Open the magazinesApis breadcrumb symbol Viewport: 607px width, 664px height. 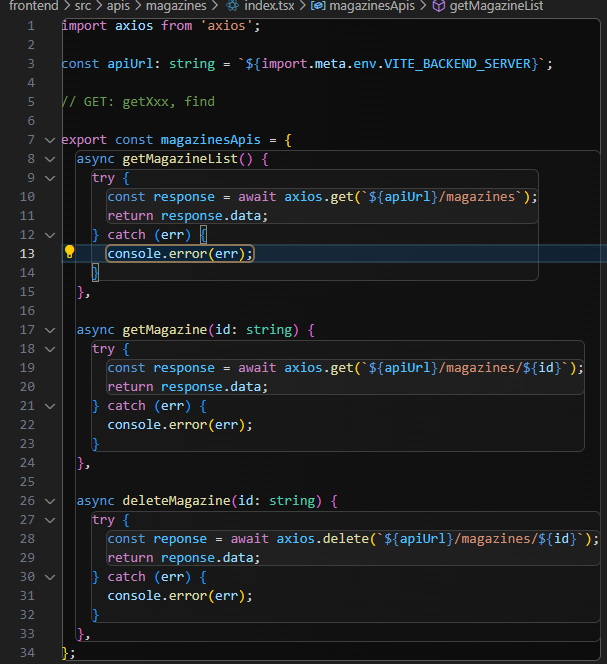pyautogui.click(x=372, y=6)
